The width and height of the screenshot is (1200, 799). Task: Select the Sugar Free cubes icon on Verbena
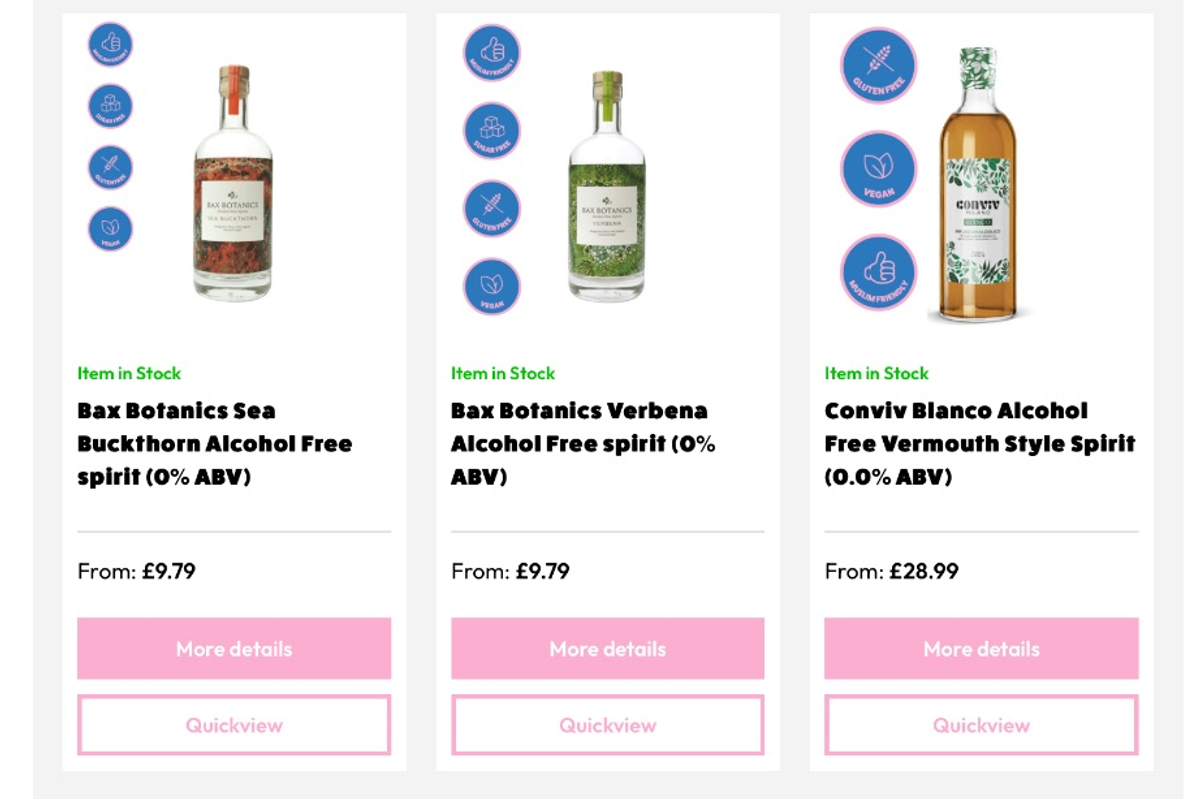489,130
